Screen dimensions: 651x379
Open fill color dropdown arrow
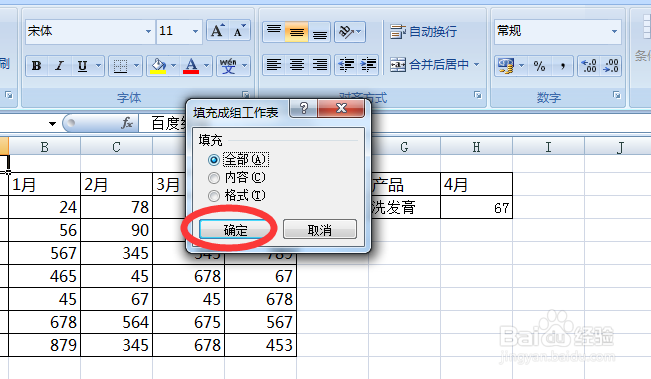(174, 66)
